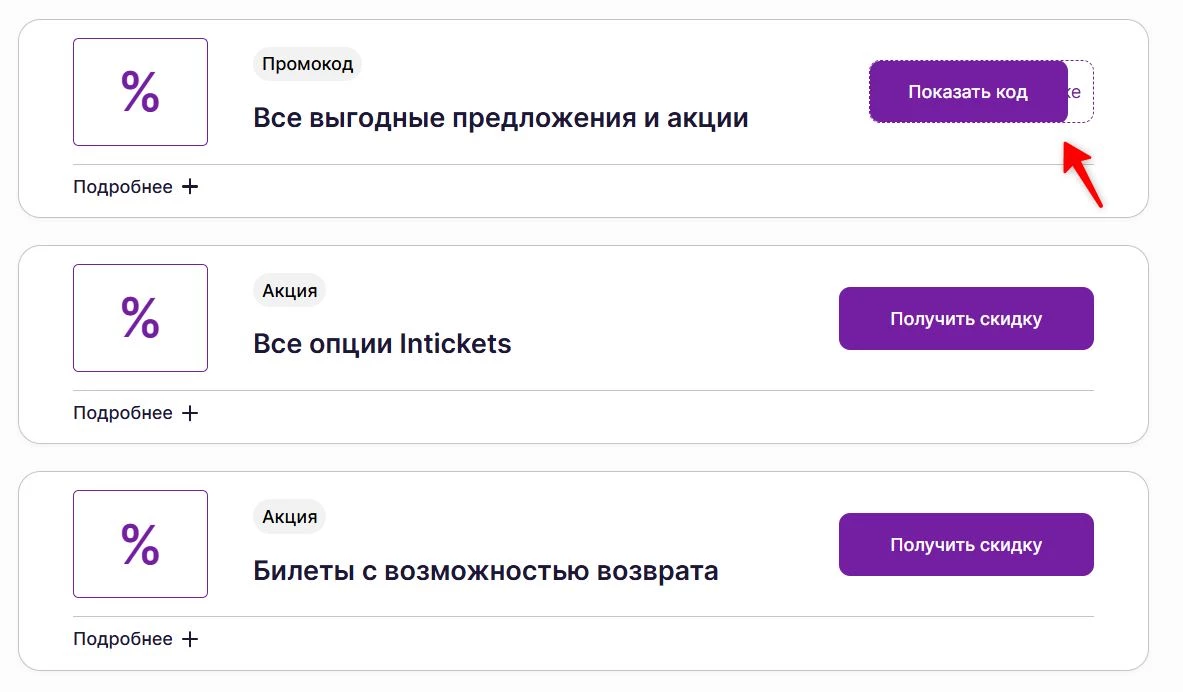Click the plus icon beside Подробнее on Intickets card
The image size is (1183, 692).
[190, 412]
